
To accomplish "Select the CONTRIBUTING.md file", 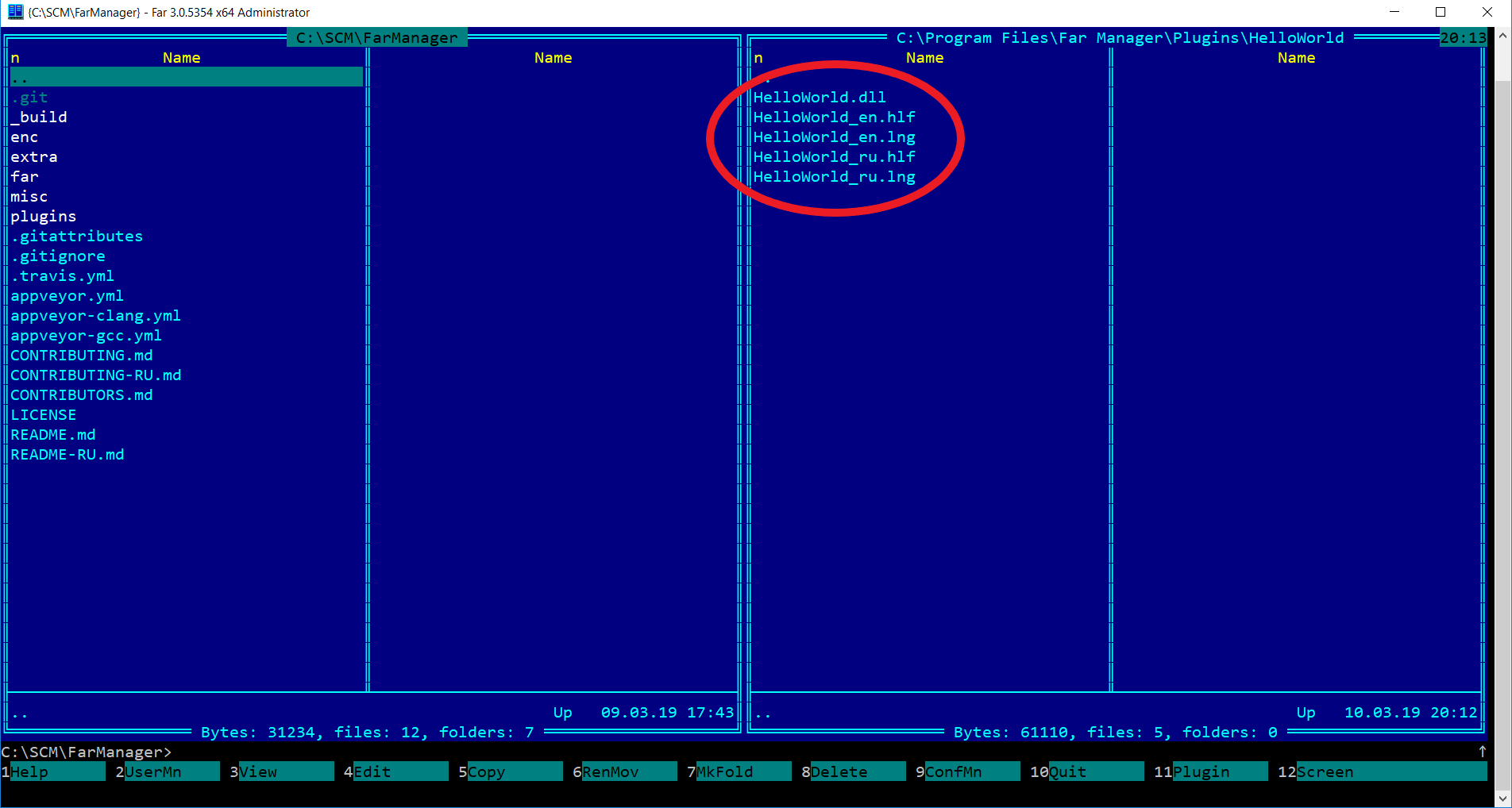I will (82, 355).
